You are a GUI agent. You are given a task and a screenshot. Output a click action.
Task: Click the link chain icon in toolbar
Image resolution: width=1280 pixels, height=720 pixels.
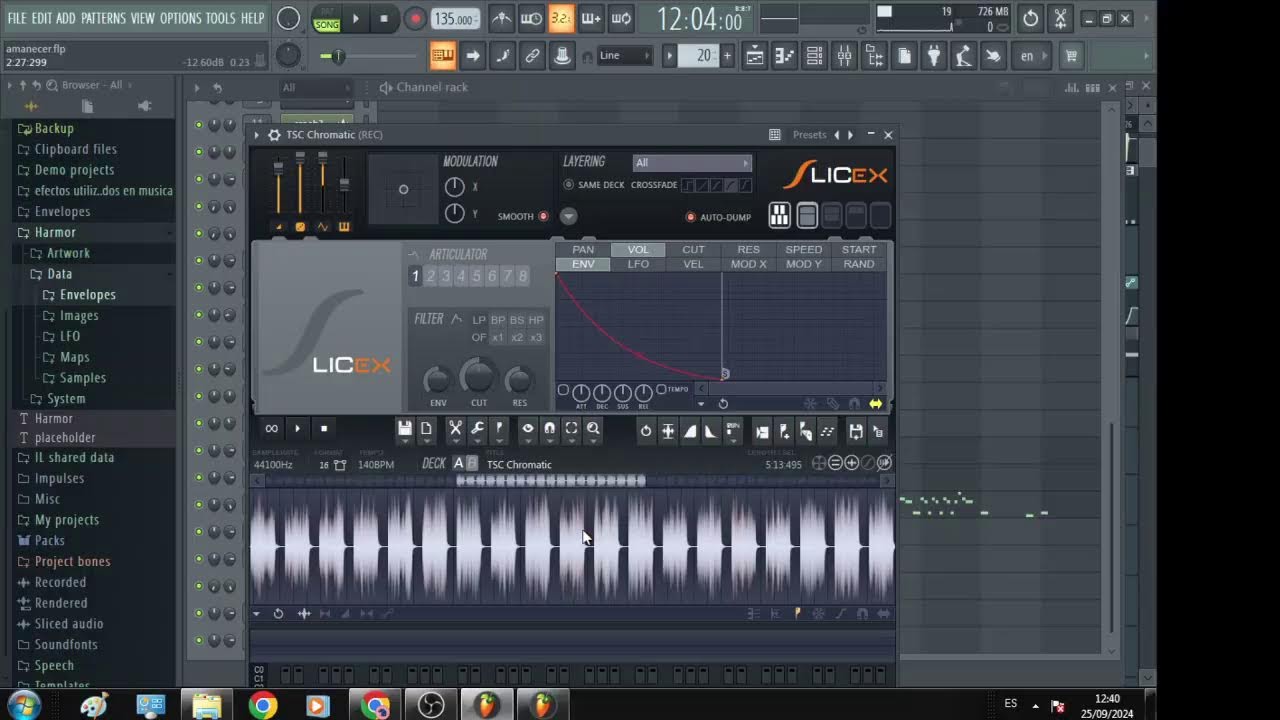(x=532, y=56)
